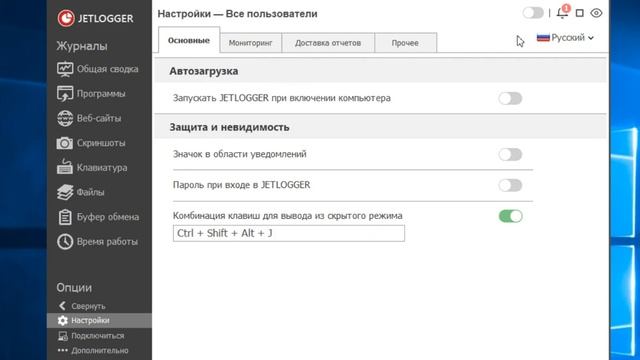Switch to the Мониторинг tab
The height and width of the screenshot is (360, 640).
pyautogui.click(x=250, y=43)
